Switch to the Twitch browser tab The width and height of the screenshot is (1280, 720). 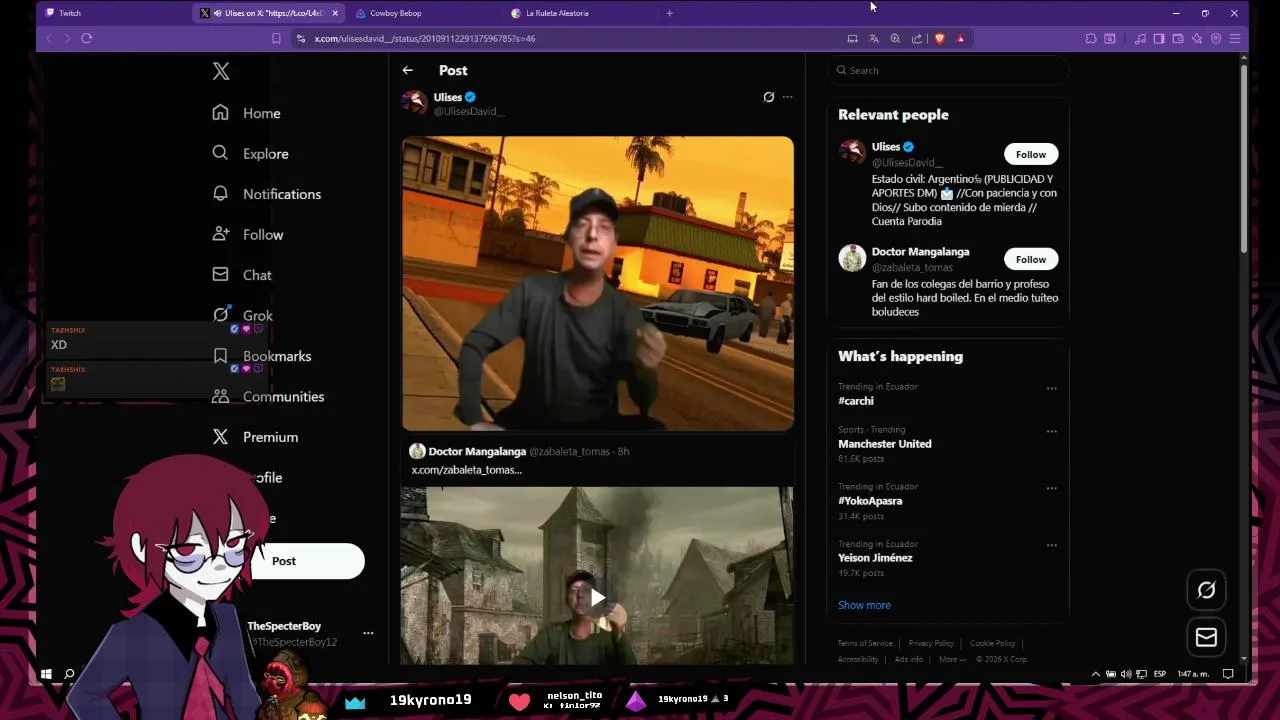coord(114,13)
